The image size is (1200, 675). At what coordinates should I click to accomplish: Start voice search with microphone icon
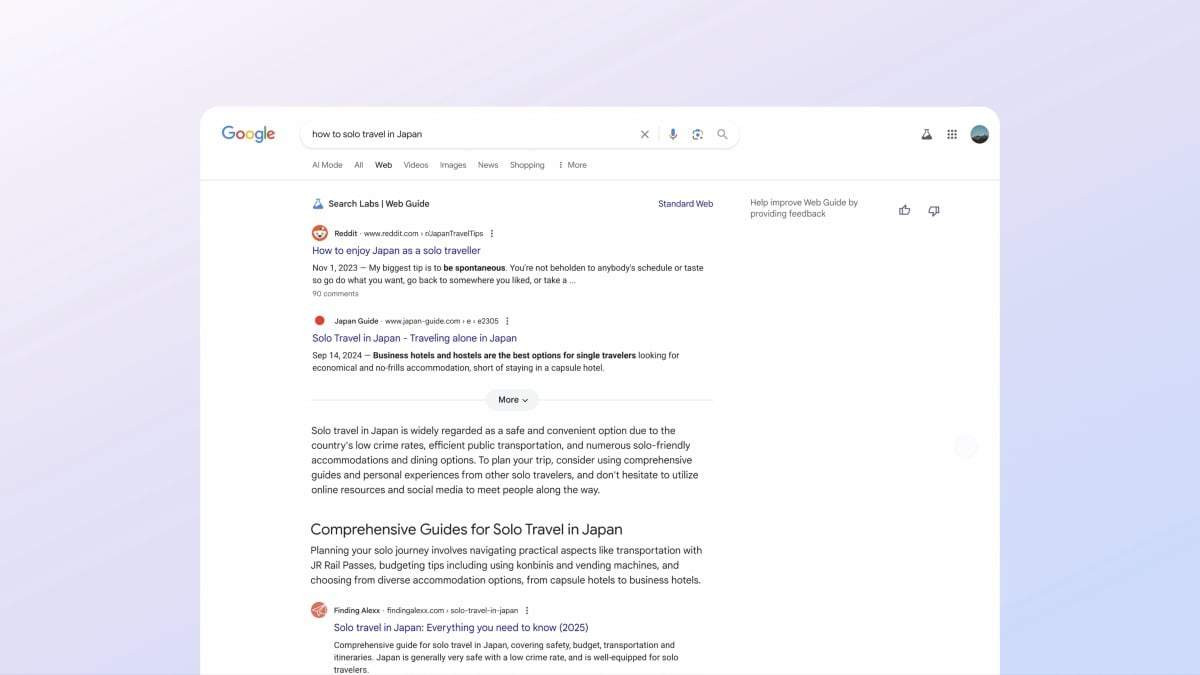[x=673, y=134]
